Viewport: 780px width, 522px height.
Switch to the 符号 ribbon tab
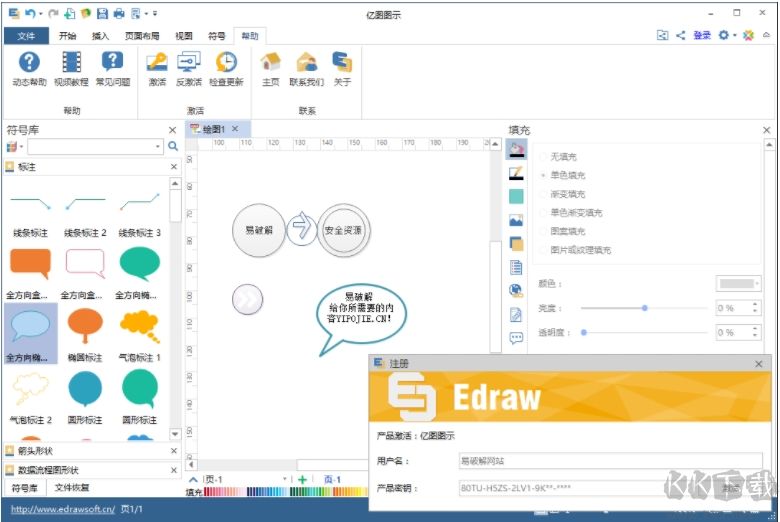pyautogui.click(x=216, y=36)
